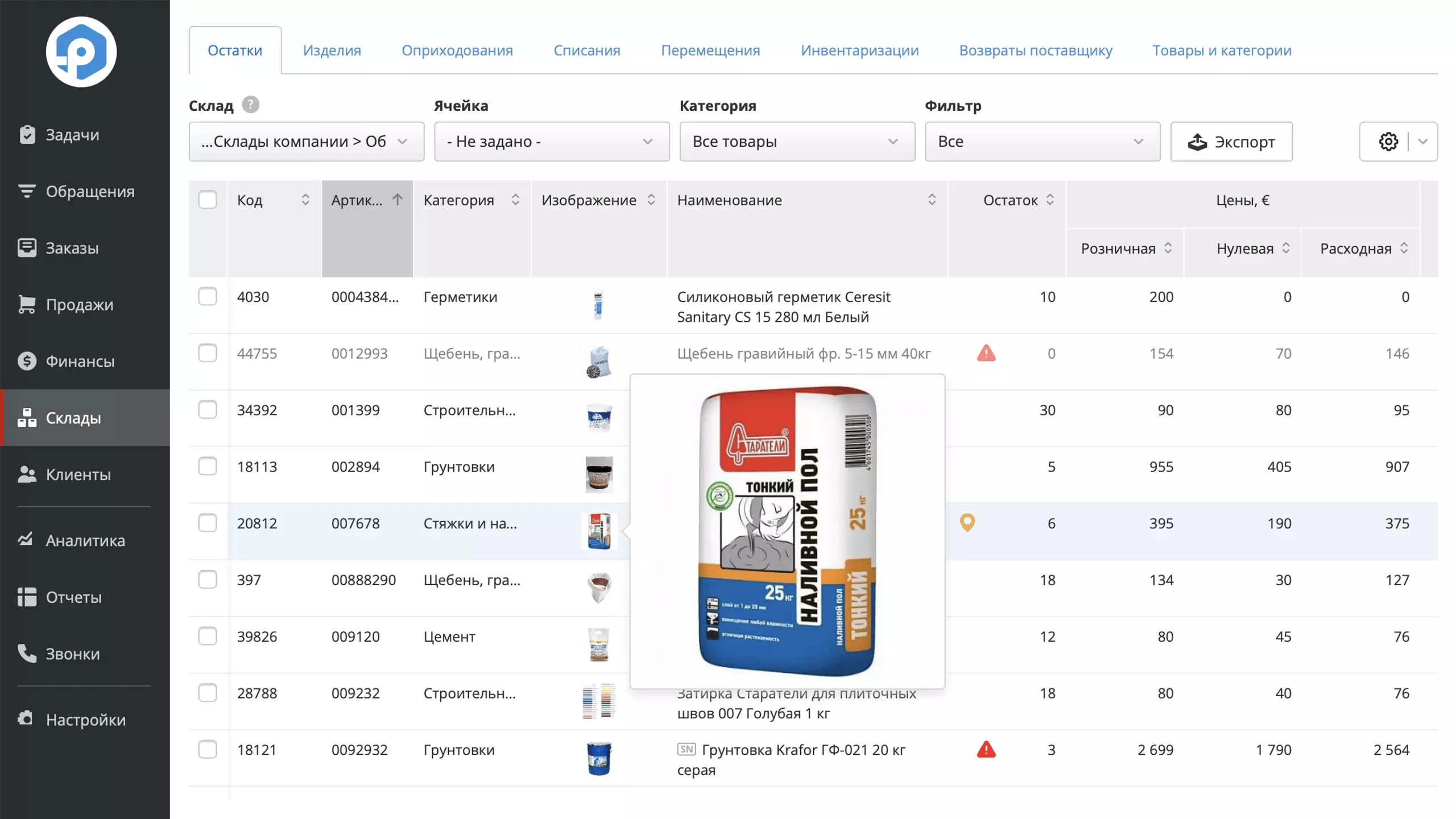Open the Категория dropdown showing Все товары
This screenshot has width=1456, height=819.
pos(797,142)
